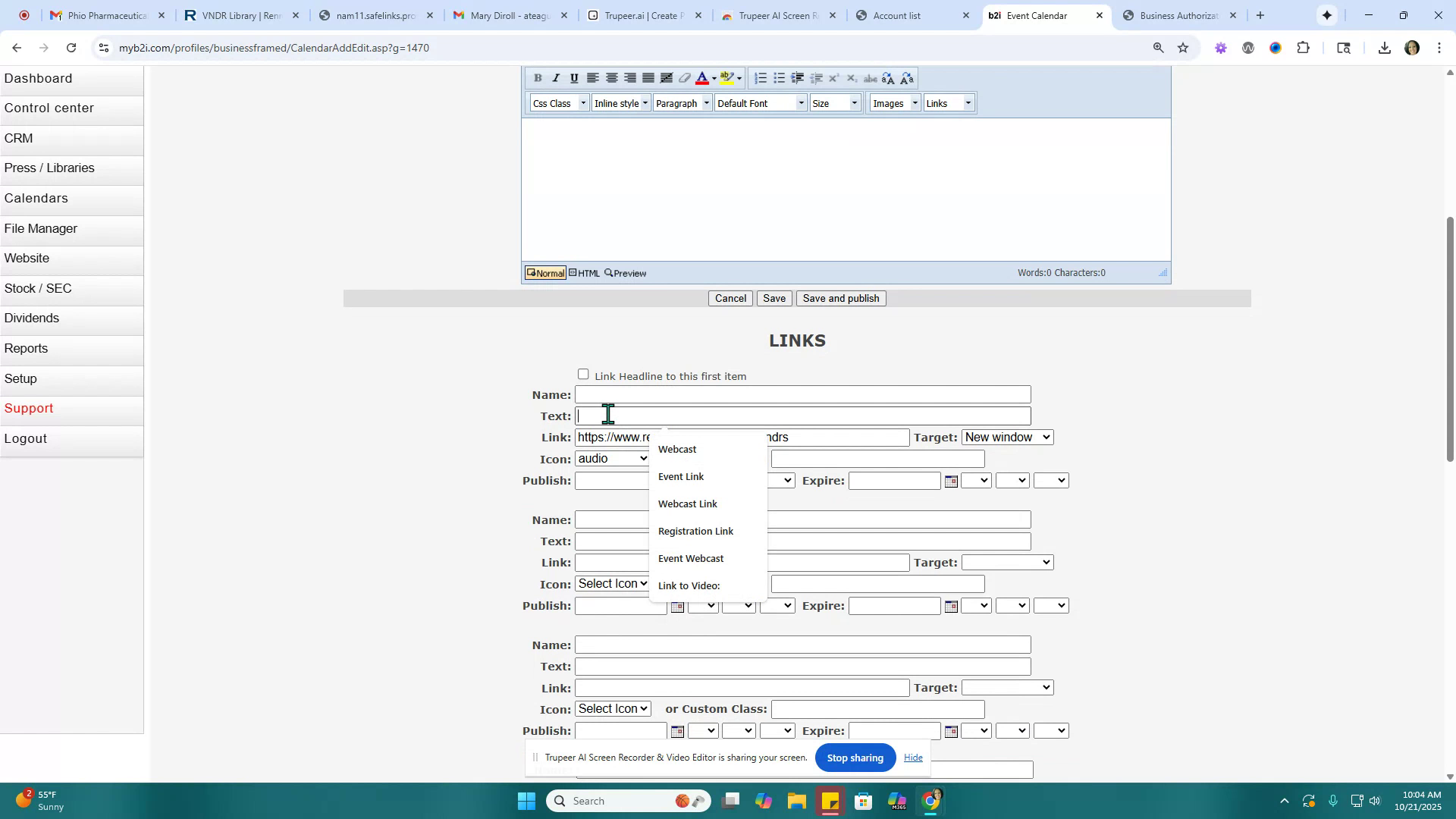Click the Save and publish button
1456x819 pixels.
[840, 298]
